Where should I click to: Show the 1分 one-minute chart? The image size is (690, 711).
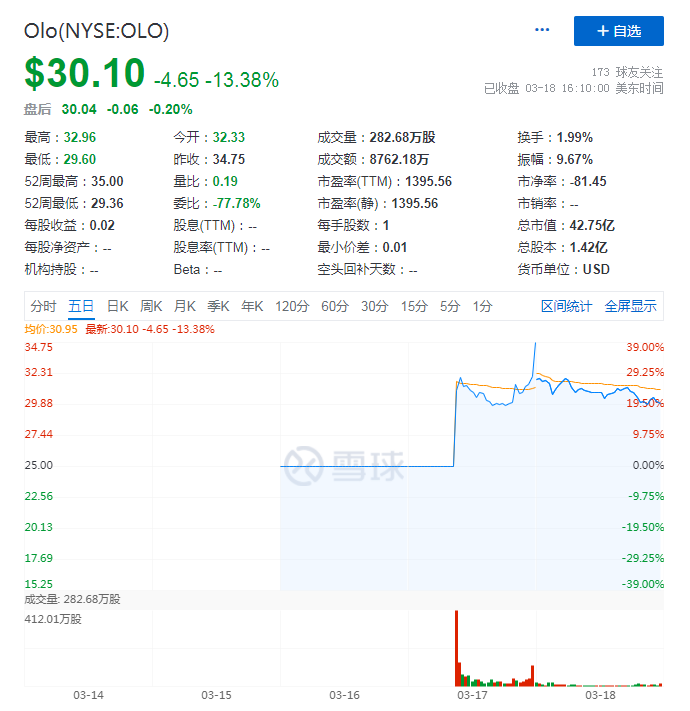pyautogui.click(x=482, y=306)
